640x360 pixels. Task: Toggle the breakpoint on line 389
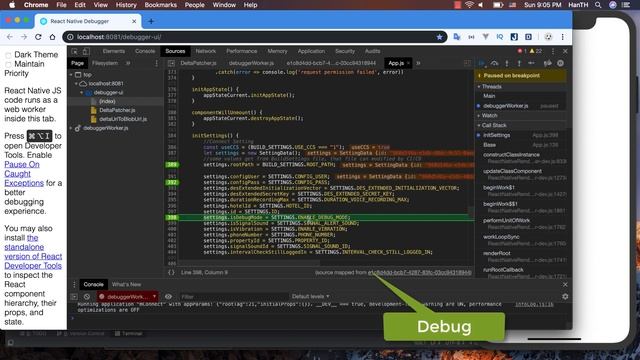tap(172, 164)
